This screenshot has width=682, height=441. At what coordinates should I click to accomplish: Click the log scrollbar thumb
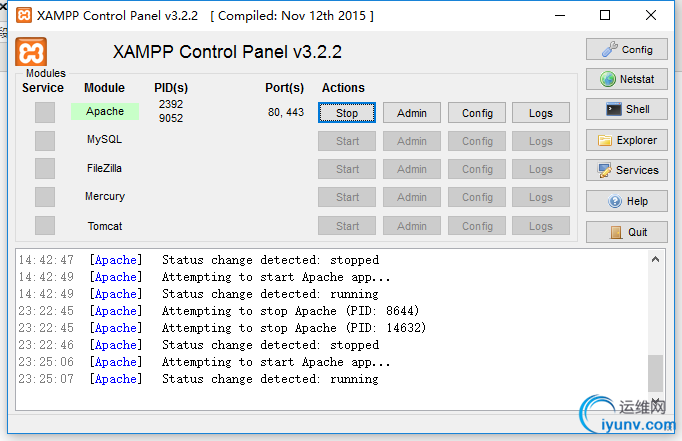[655, 373]
